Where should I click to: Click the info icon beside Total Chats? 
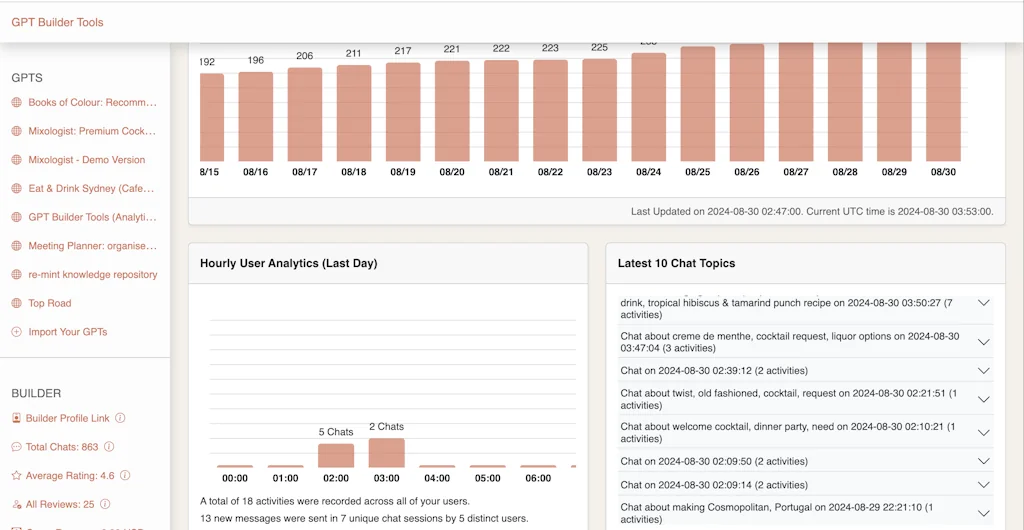click(109, 447)
